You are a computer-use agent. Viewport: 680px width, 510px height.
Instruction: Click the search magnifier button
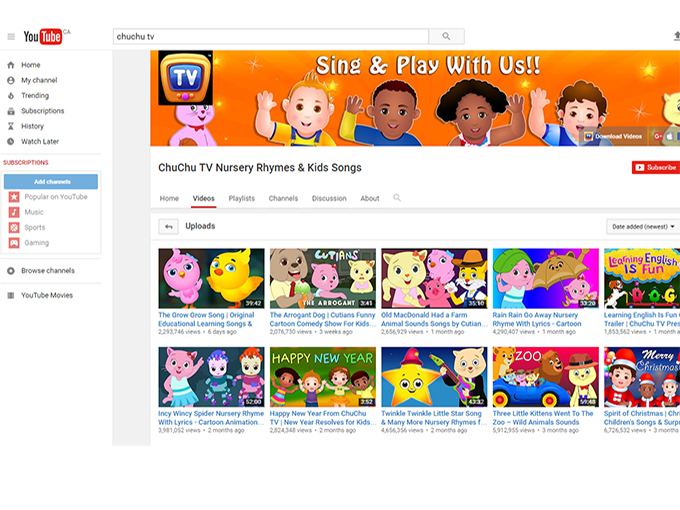[446, 36]
